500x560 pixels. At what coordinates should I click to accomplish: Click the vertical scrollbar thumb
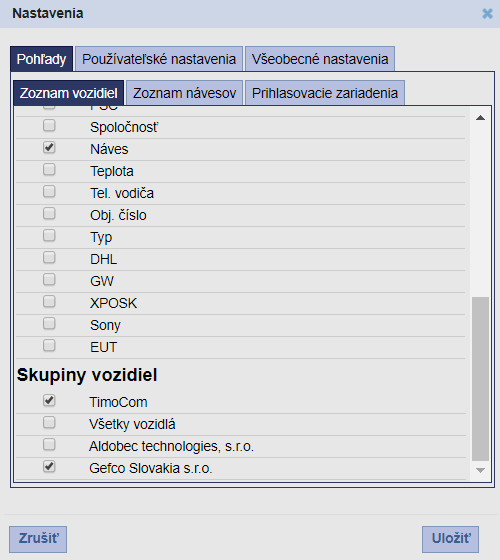pos(480,379)
